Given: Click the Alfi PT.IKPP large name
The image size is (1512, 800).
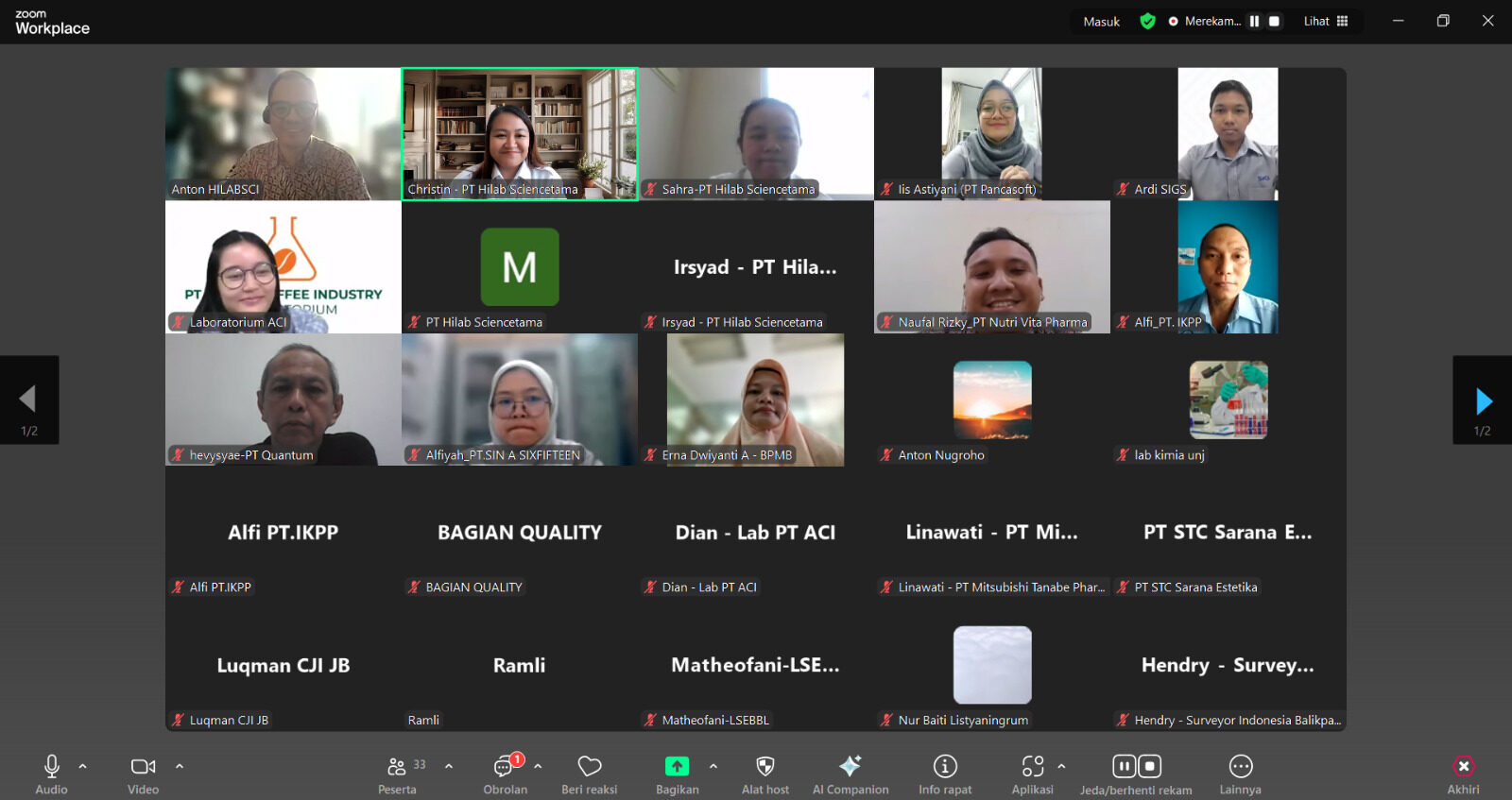Looking at the screenshot, I should 283,533.
